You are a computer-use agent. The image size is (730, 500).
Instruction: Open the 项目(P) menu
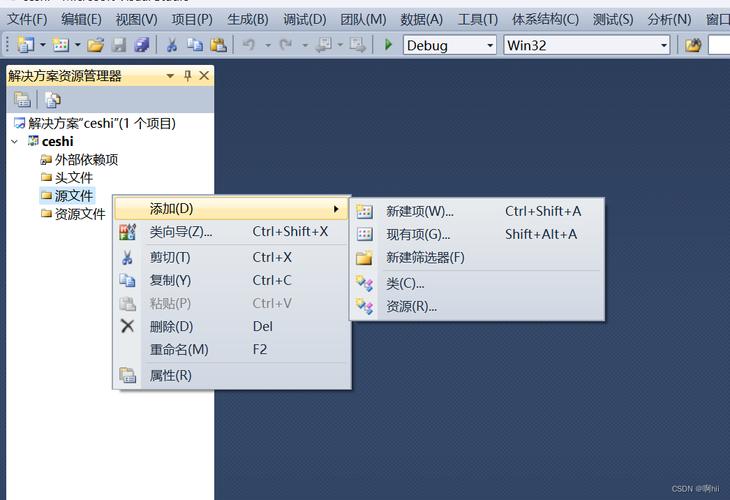point(192,20)
